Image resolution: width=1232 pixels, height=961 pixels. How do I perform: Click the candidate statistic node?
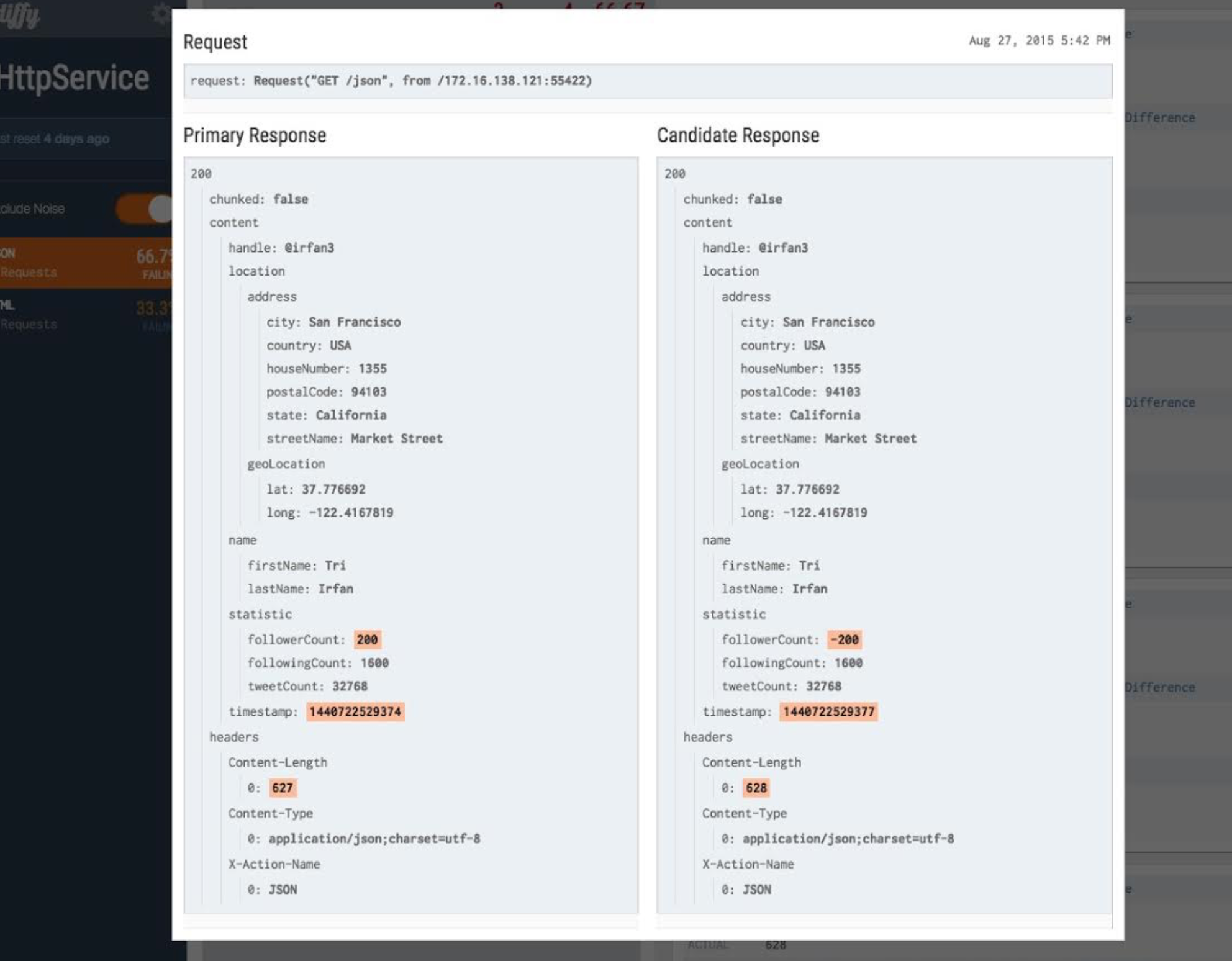pyautogui.click(x=734, y=614)
